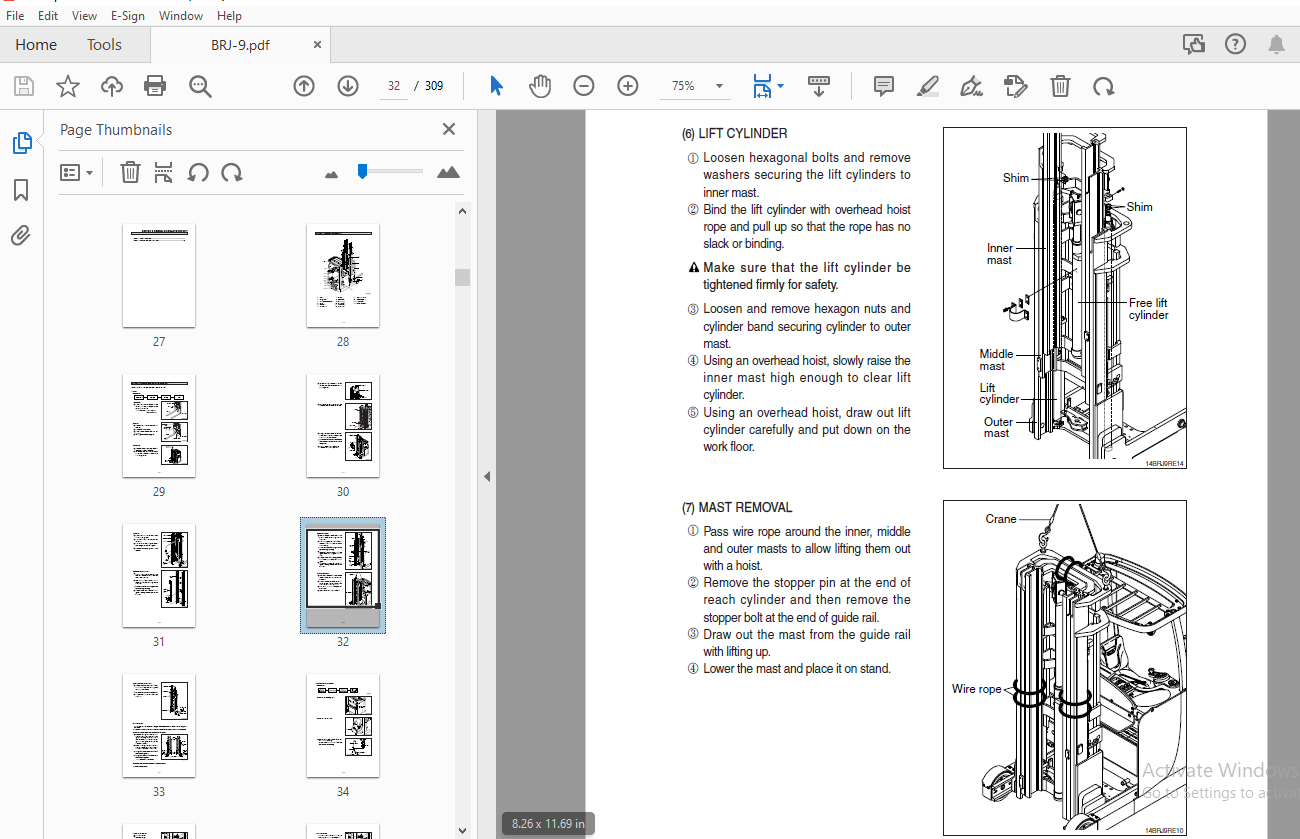Screen dimensions: 1300x839
Task: Reduce thumbnail size with small mountain icon
Action: point(332,174)
